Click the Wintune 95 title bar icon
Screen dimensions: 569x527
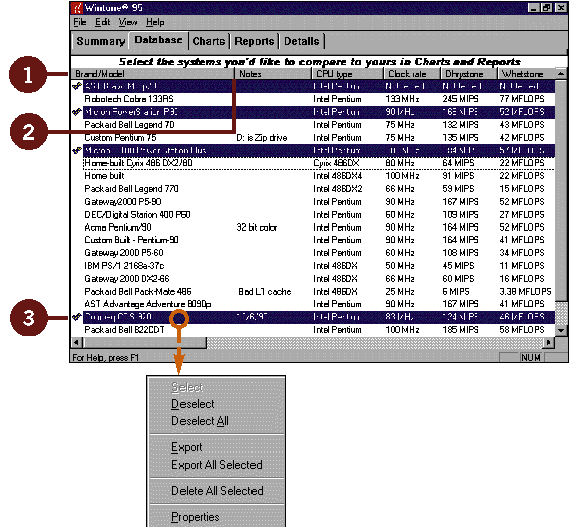(77, 8)
